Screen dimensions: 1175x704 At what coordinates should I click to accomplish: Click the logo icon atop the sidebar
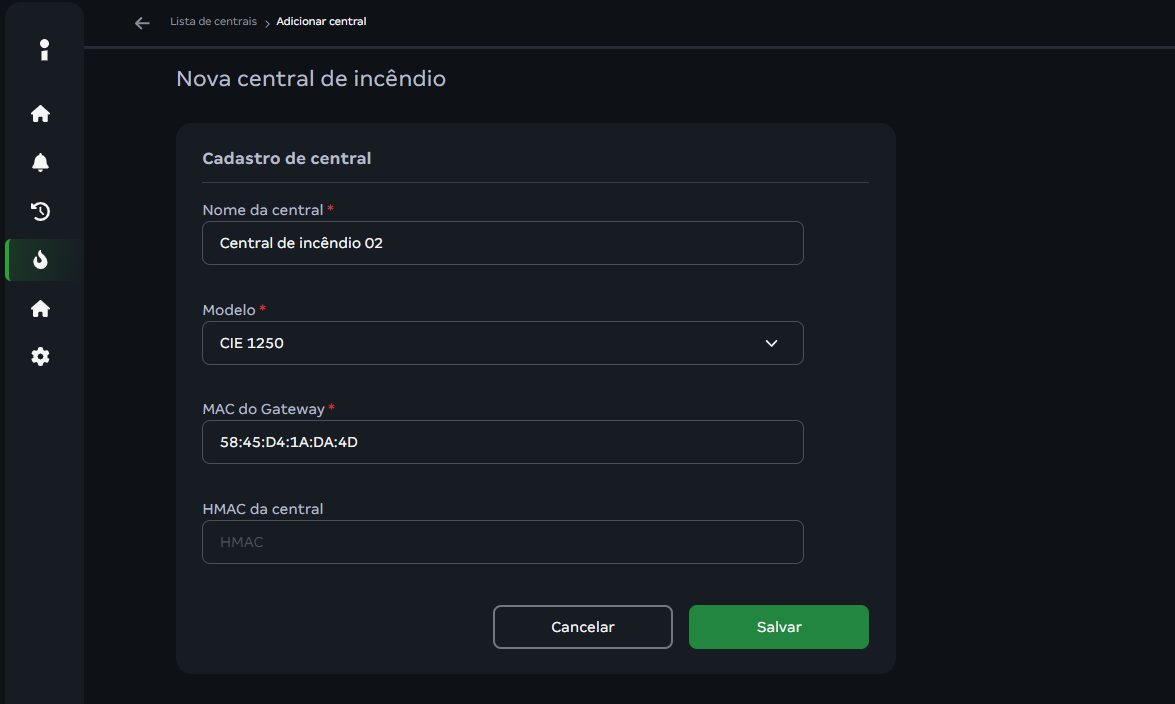coord(44,50)
